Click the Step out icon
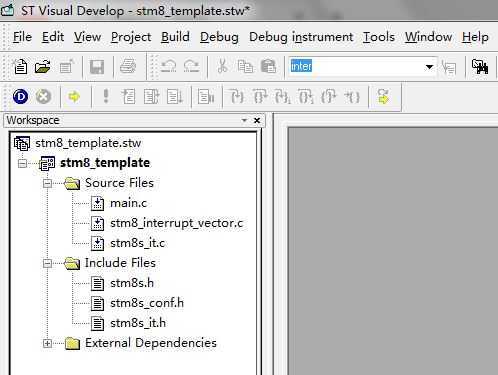This screenshot has height=375, width=498. 175,97
